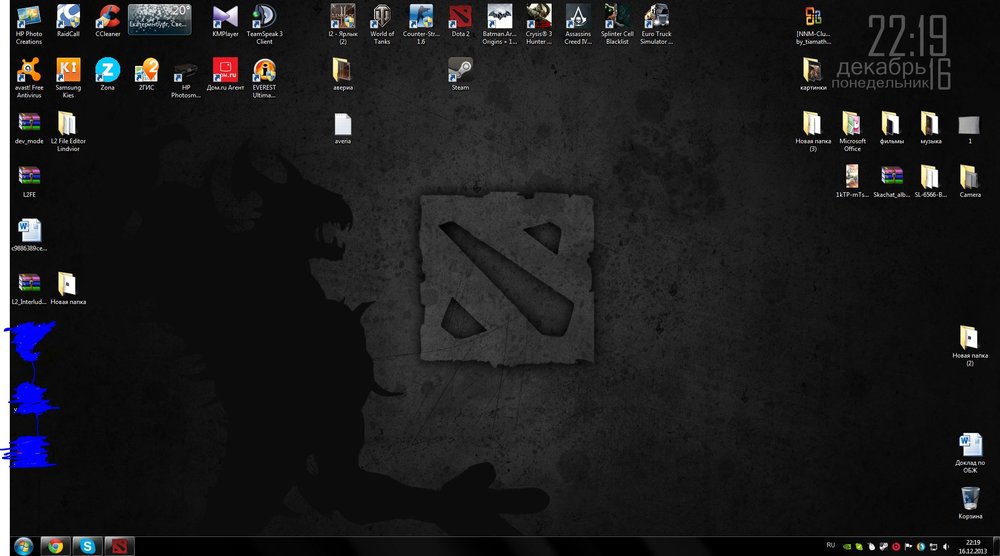This screenshot has height=556, width=1000.
Task: Click the weather gadget showing 20°
Action: 160,17
